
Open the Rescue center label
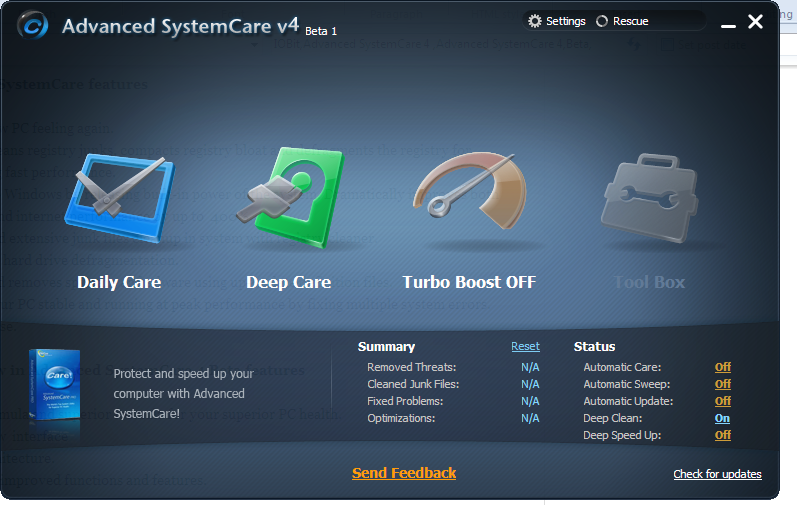tap(630, 21)
